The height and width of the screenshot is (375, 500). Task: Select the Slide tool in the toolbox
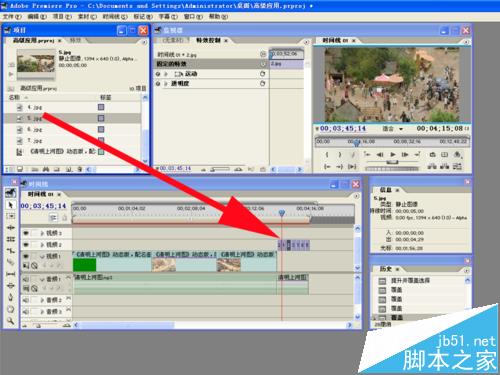click(x=11, y=285)
